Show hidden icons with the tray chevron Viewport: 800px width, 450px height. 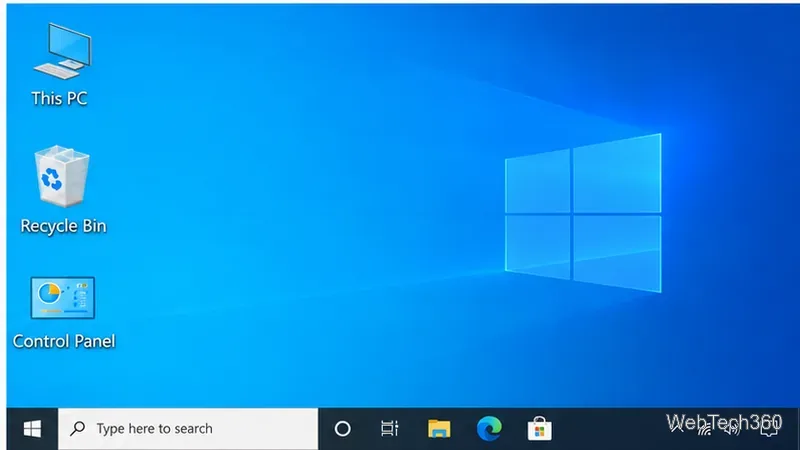tap(677, 428)
